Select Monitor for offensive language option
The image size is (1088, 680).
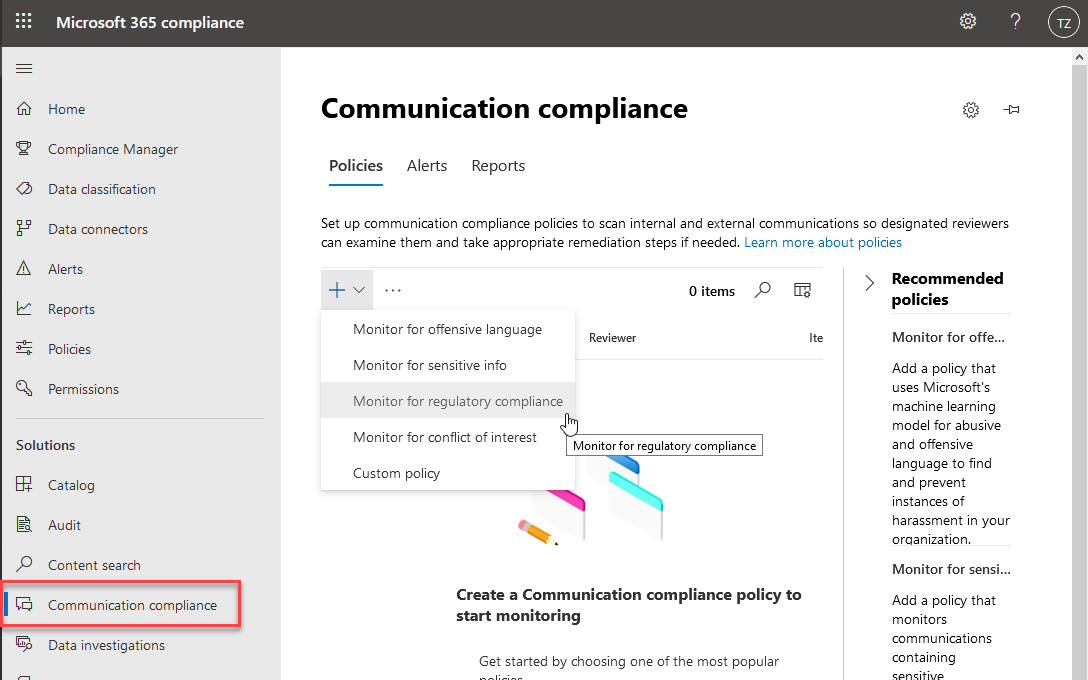pos(447,329)
